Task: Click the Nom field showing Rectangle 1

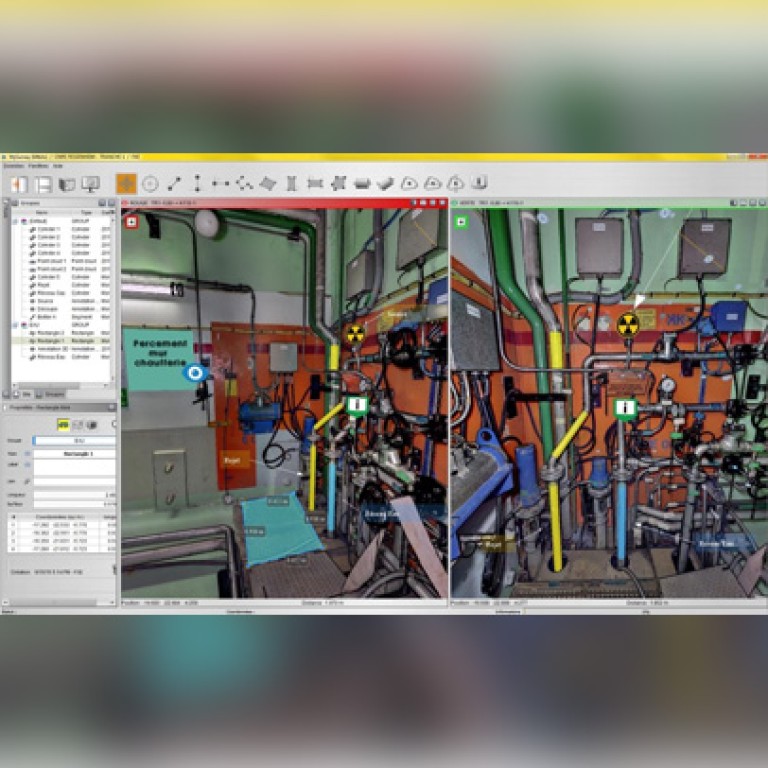Action: tap(75, 453)
